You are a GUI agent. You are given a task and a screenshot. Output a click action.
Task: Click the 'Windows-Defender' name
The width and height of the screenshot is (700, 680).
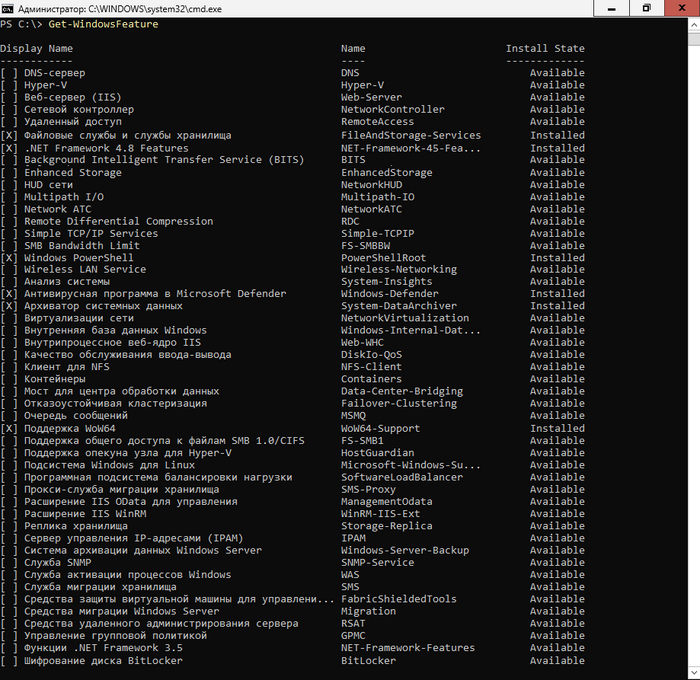pos(390,294)
